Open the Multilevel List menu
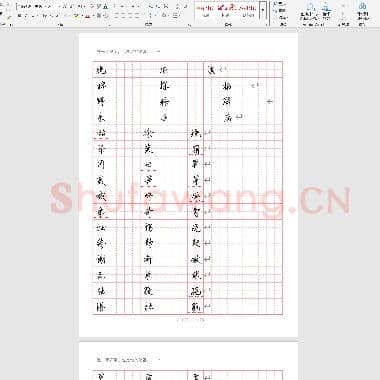Image resolution: width=380 pixels, height=380 pixels. click(x=134, y=6)
